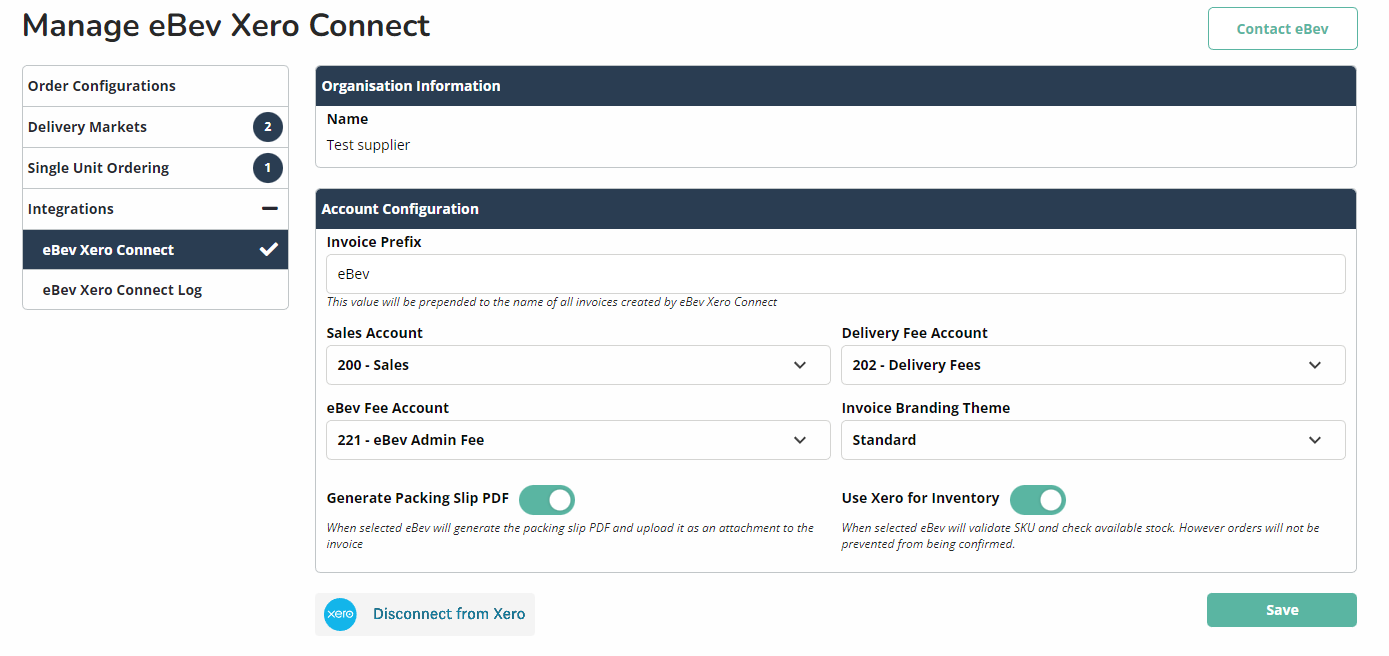Click the checkmark icon on eBev Xero Connect
Image resolution: width=1389 pixels, height=656 pixels.
[268, 250]
